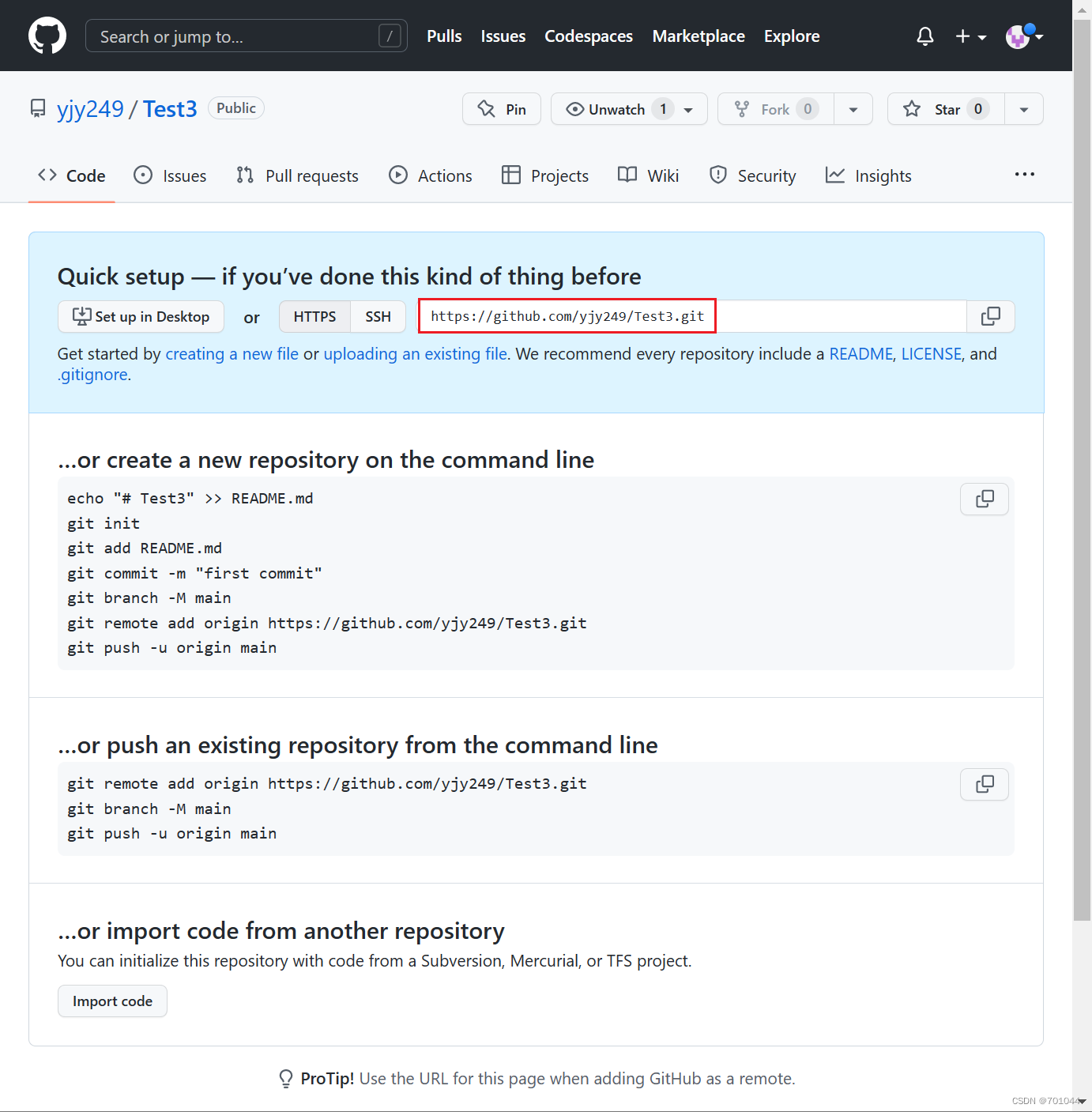The image size is (1092, 1112).
Task: Open the Projects tab
Action: pos(545,175)
